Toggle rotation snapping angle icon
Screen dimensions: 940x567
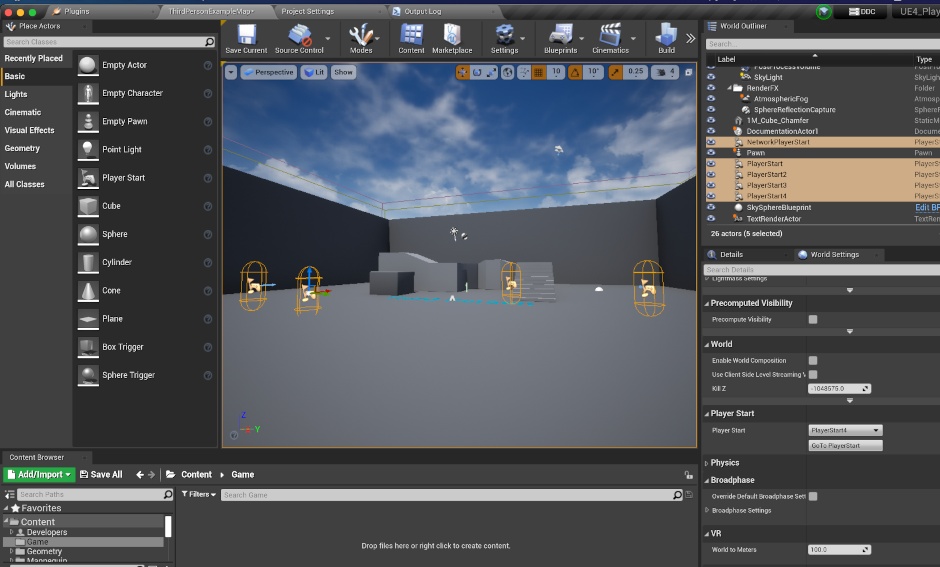(575, 72)
